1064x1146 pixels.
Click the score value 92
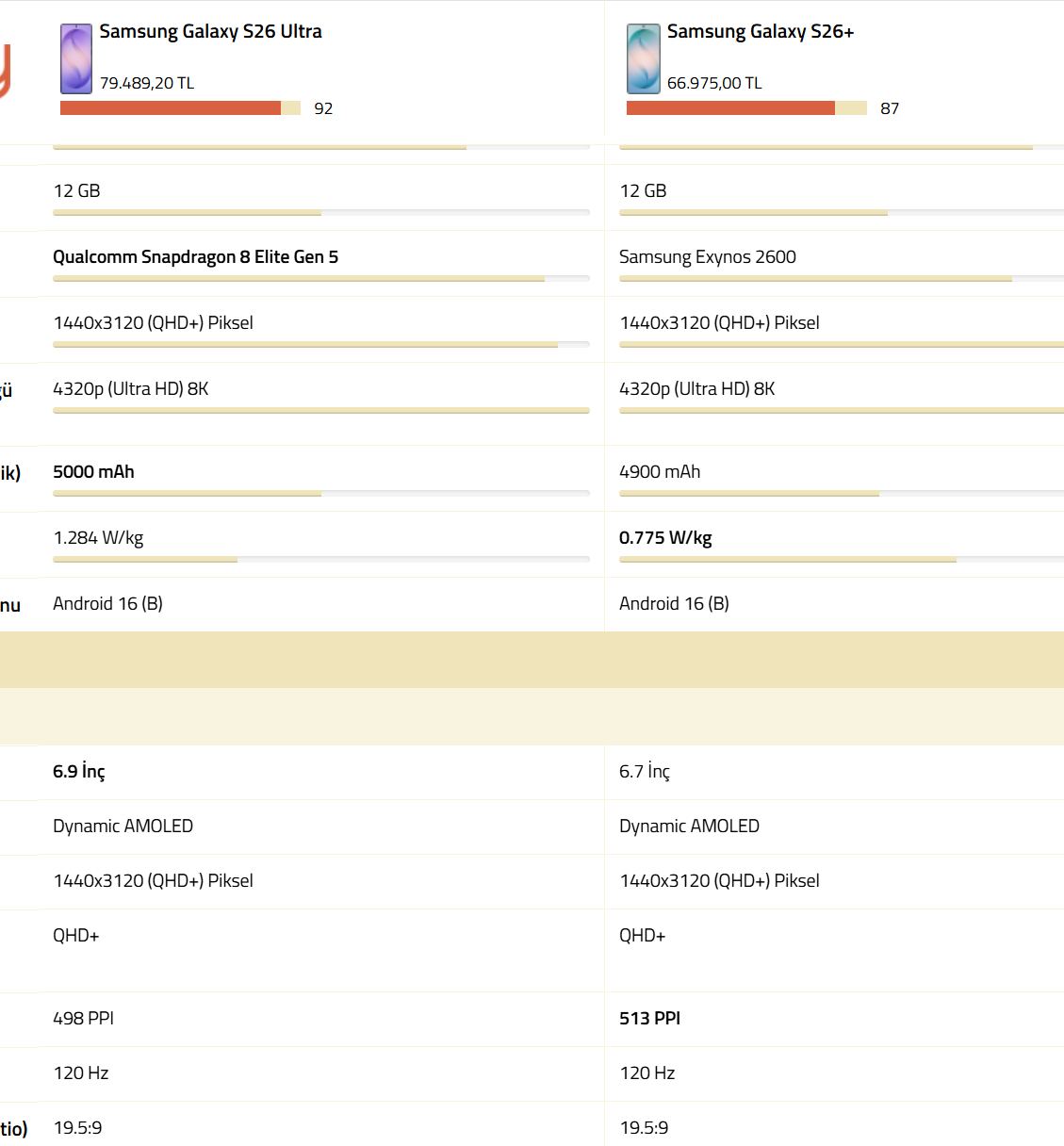click(323, 108)
